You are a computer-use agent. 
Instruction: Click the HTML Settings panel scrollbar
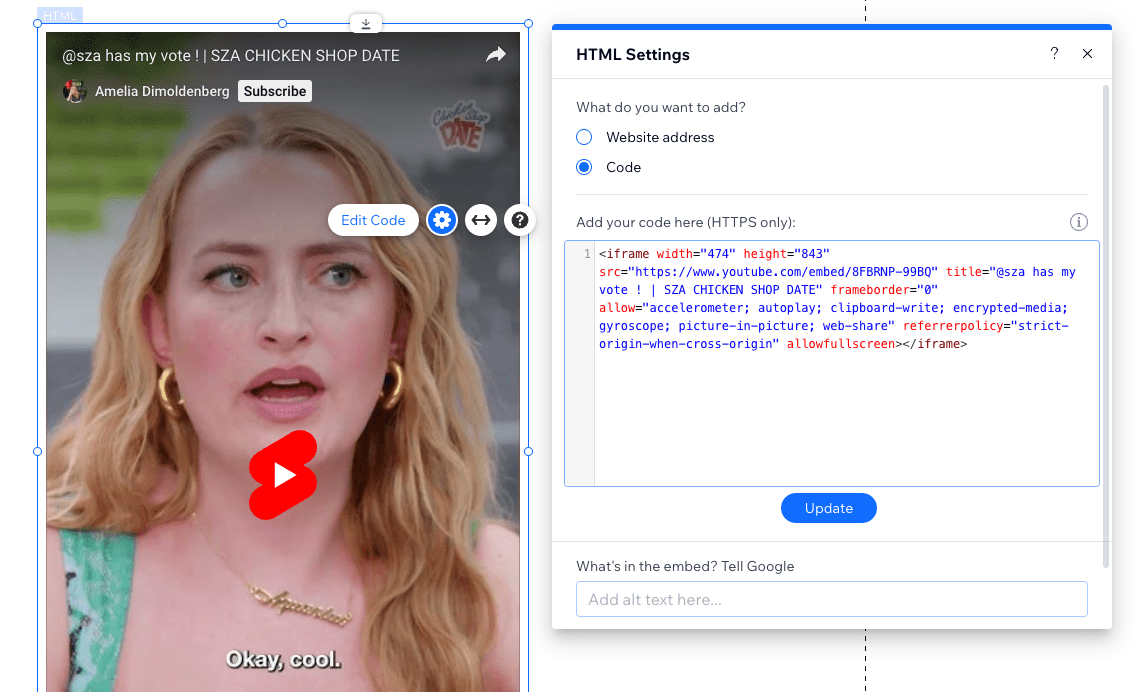point(1106,326)
